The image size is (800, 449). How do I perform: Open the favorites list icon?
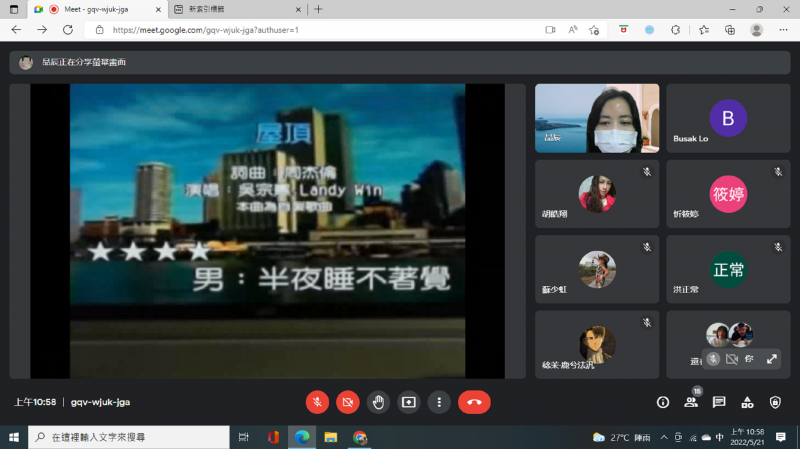click(x=704, y=30)
